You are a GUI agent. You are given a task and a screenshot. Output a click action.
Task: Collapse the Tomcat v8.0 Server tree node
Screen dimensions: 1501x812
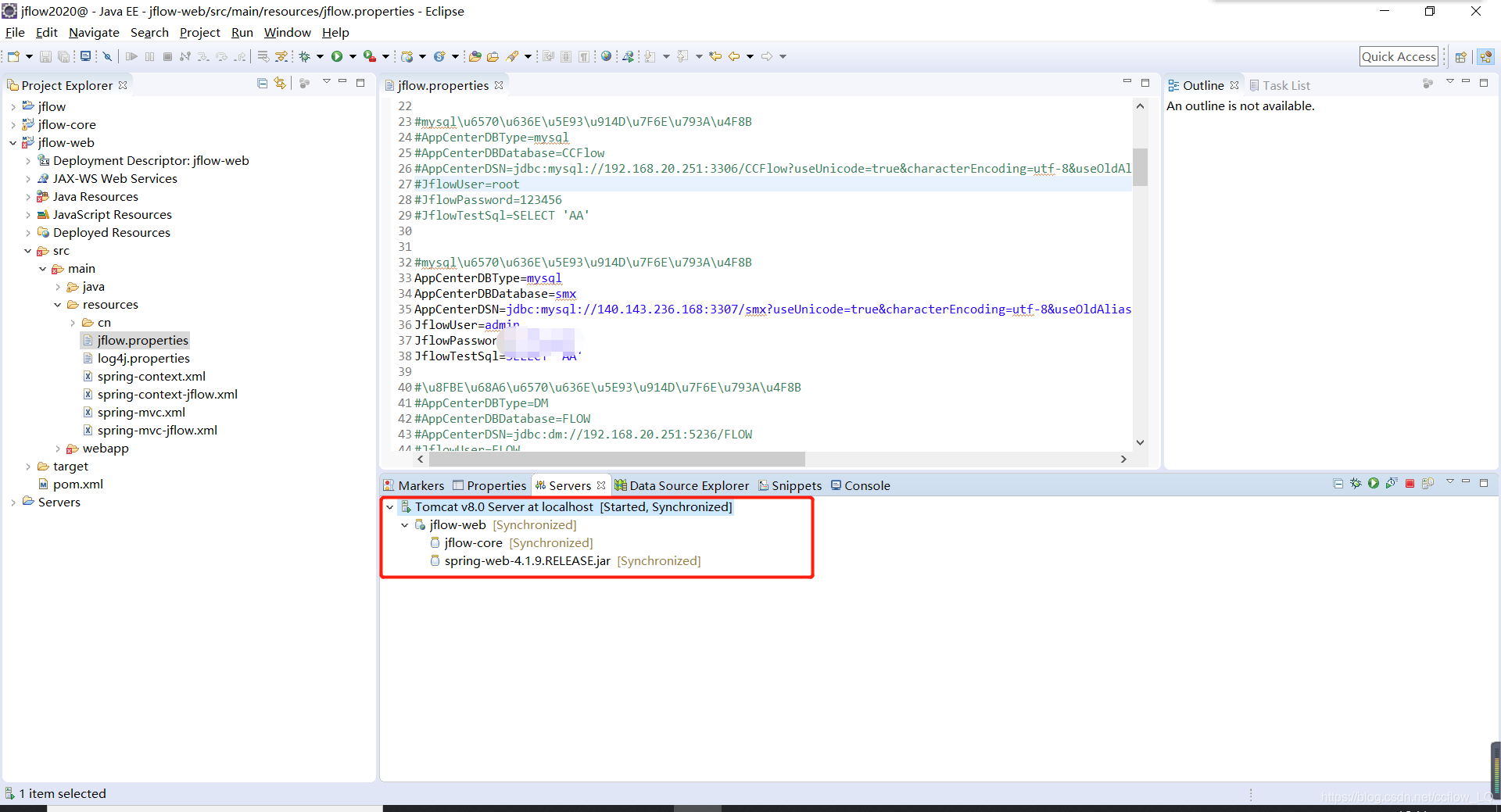[389, 507]
